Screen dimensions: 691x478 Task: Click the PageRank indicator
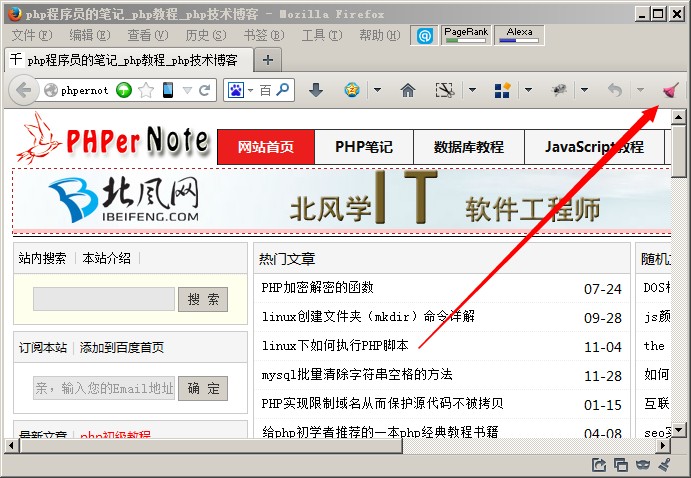466,35
